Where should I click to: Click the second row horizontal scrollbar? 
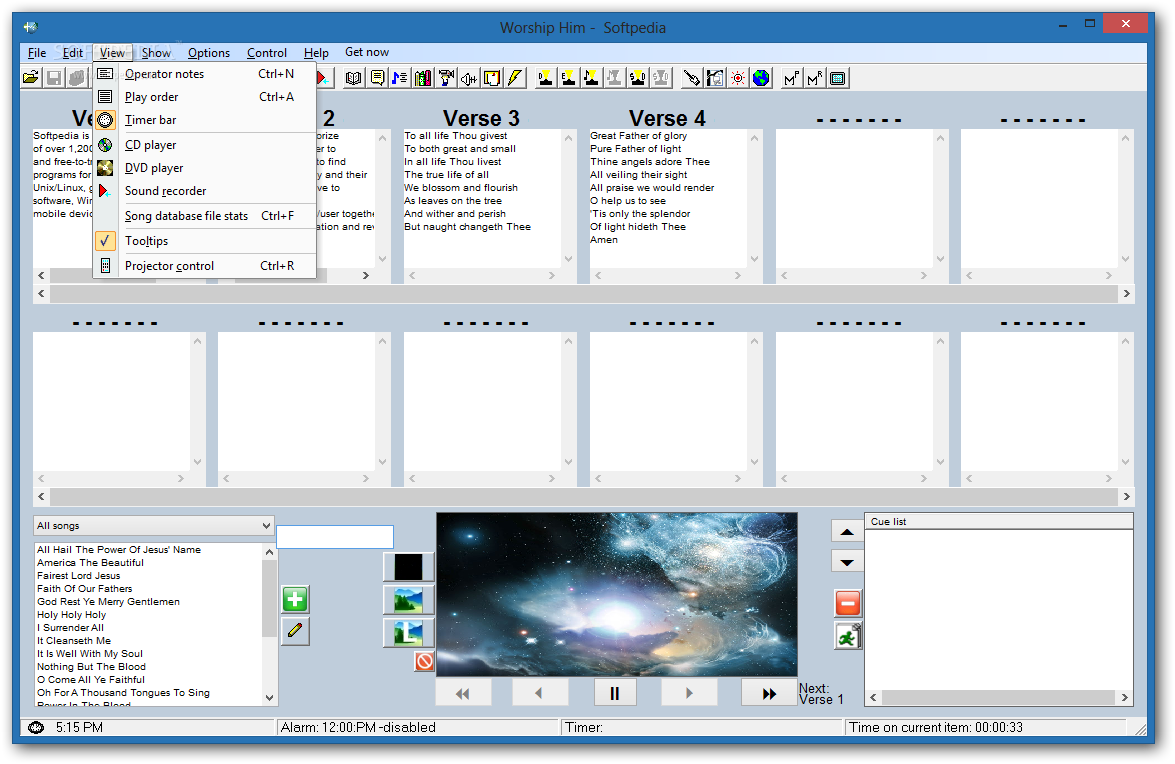(584, 496)
